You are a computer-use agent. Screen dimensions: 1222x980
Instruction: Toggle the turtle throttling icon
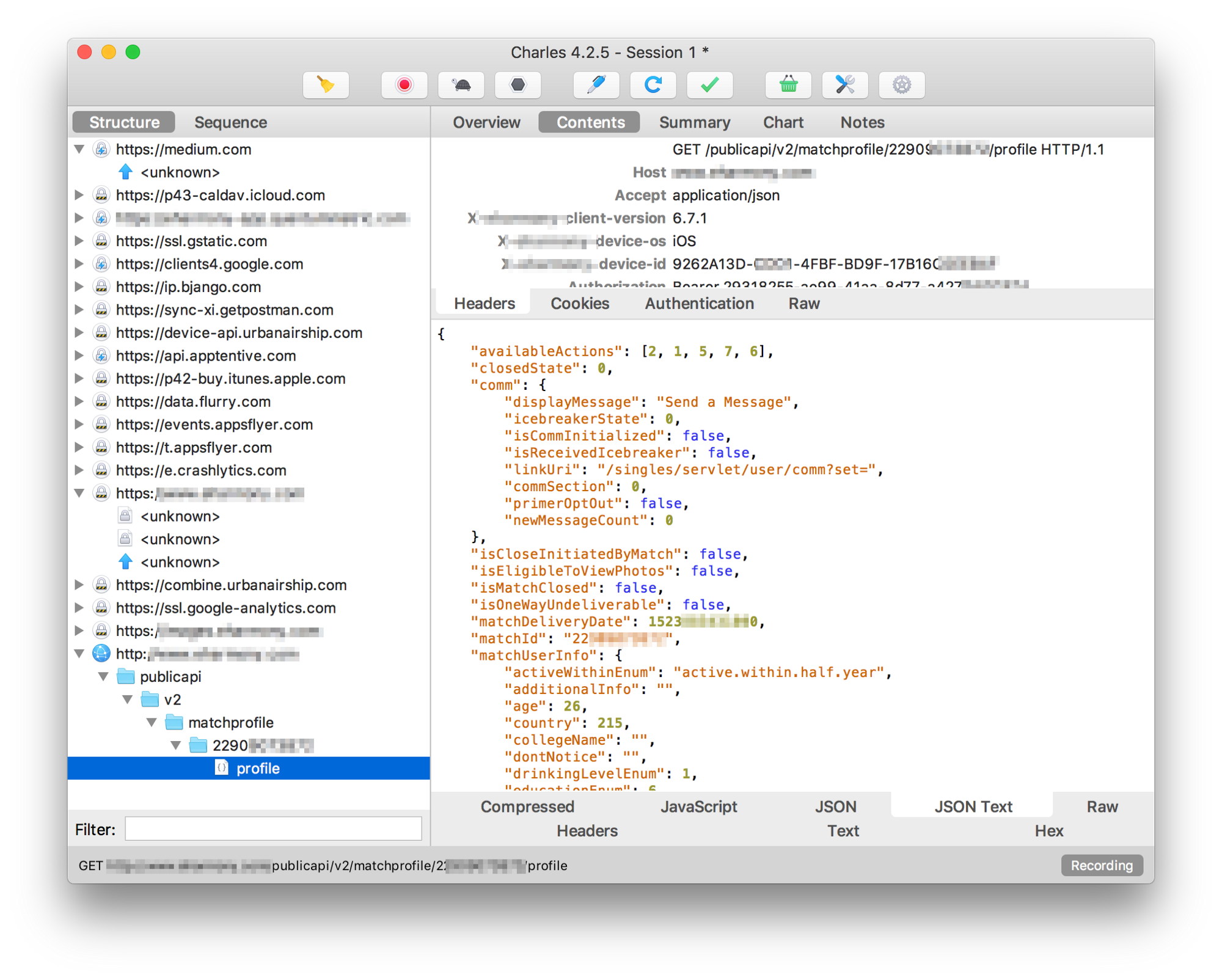tap(461, 85)
